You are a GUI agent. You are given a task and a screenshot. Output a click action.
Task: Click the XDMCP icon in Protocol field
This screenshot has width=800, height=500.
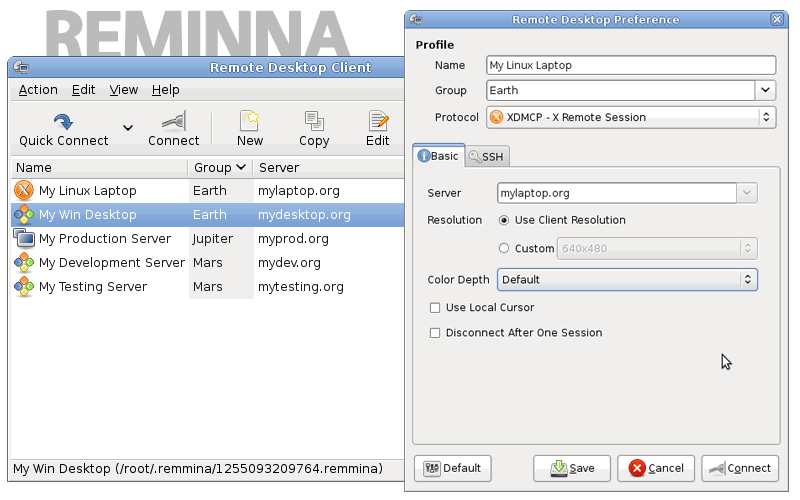496,117
